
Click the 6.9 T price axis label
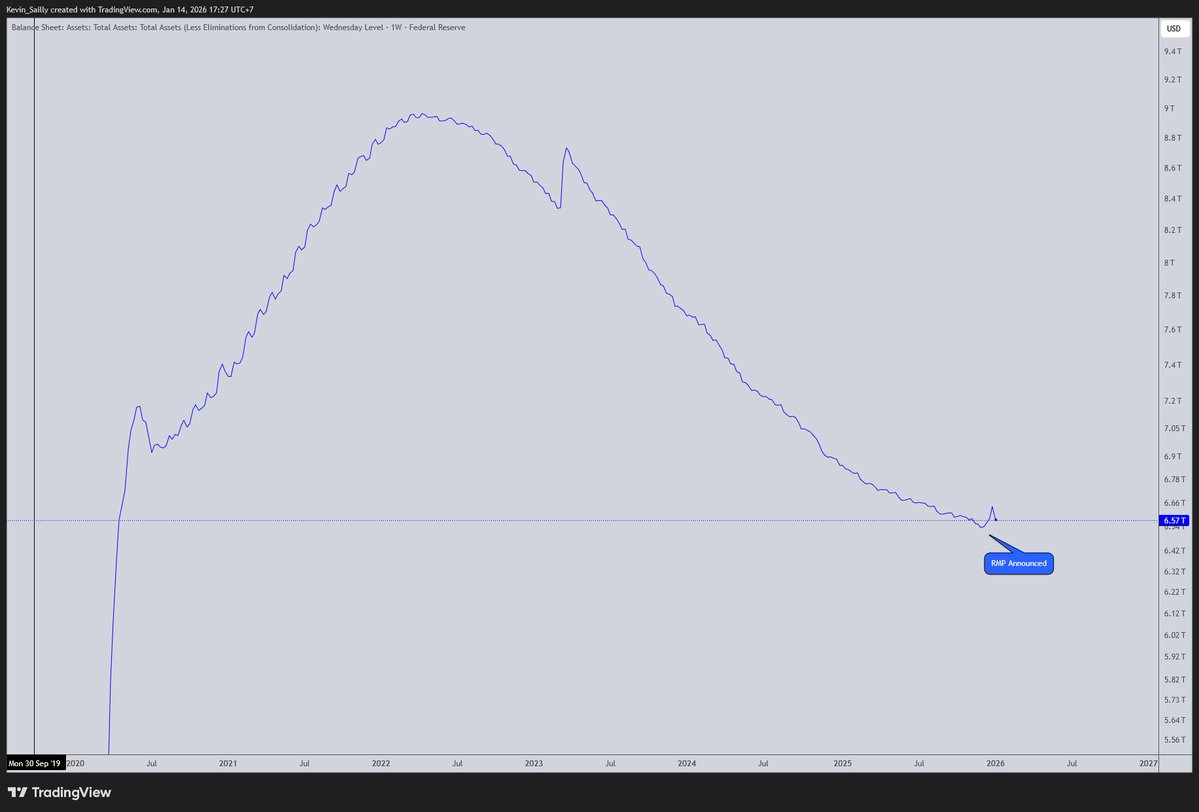tap(1172, 456)
